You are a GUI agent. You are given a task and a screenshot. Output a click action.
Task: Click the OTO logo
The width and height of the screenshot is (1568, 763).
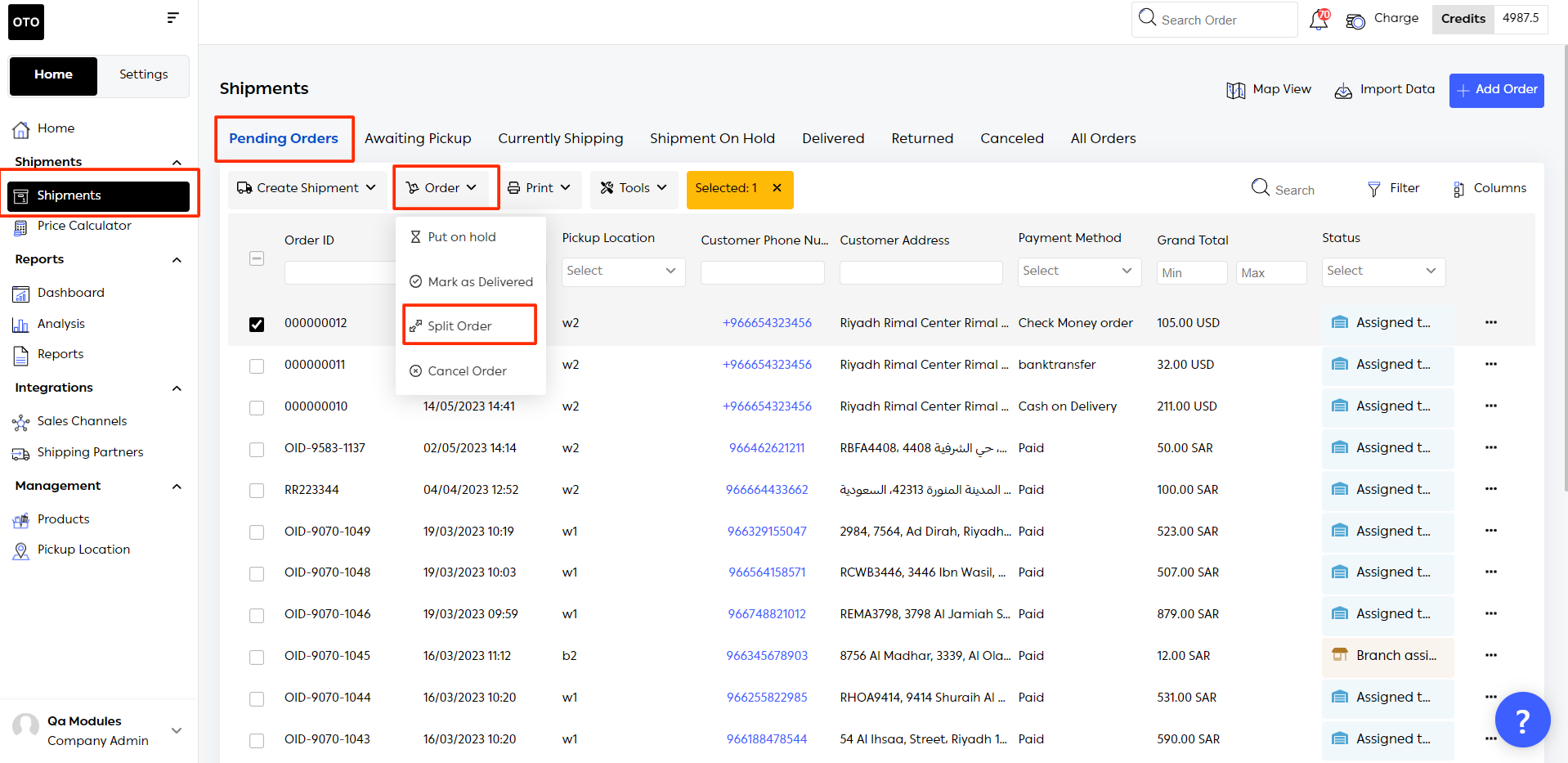click(x=26, y=22)
